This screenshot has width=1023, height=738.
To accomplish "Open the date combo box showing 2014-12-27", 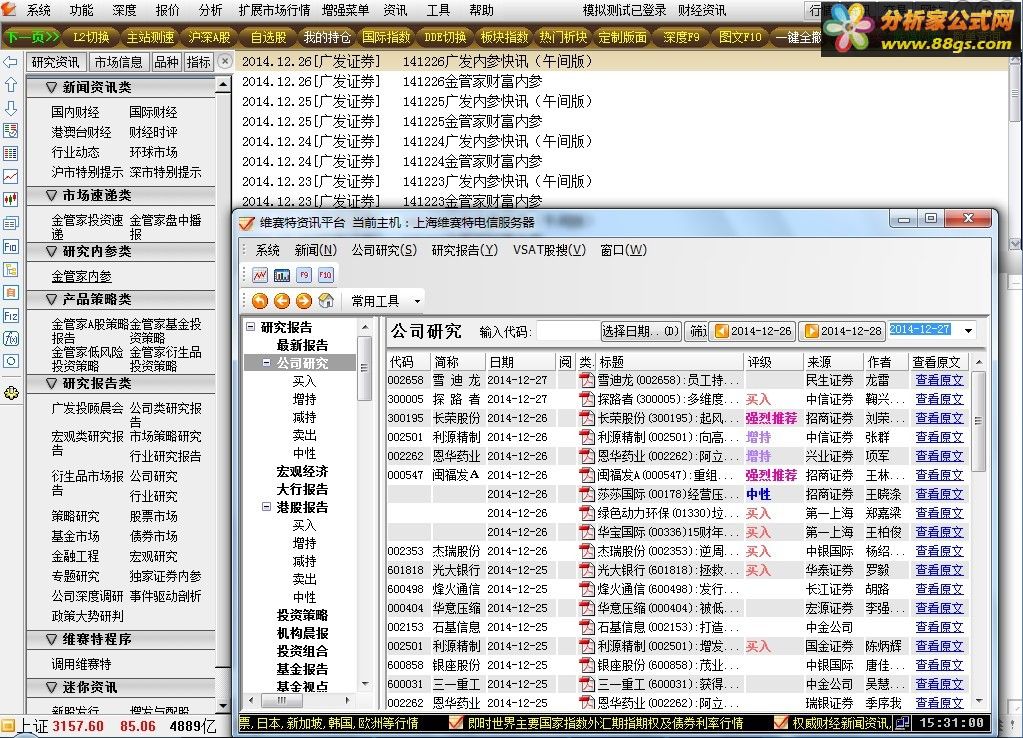I will [x=933, y=330].
